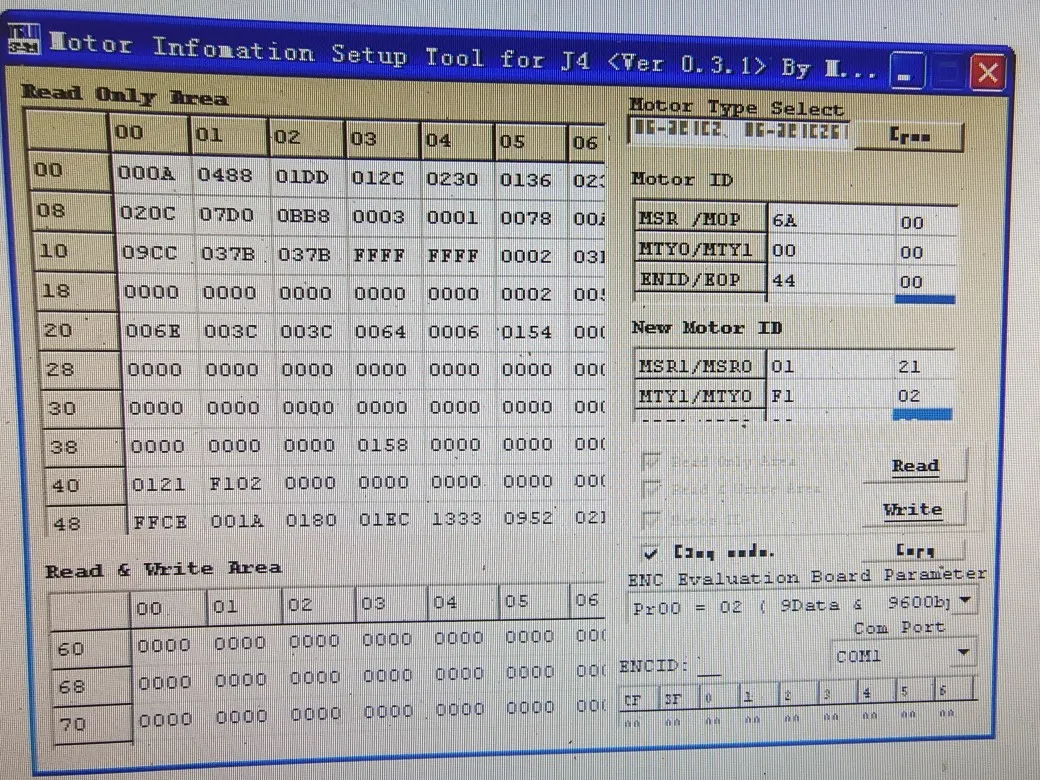
Task: Click row header 30 in Read Only Area
Action: click(x=83, y=408)
